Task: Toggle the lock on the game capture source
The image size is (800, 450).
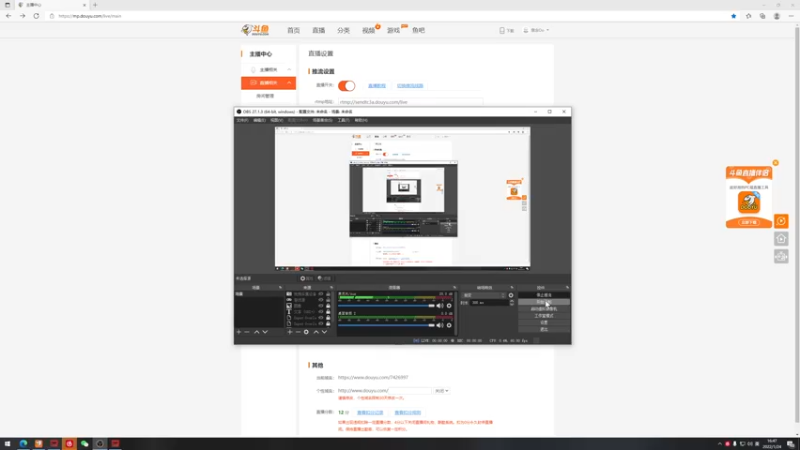Action: 328,300
